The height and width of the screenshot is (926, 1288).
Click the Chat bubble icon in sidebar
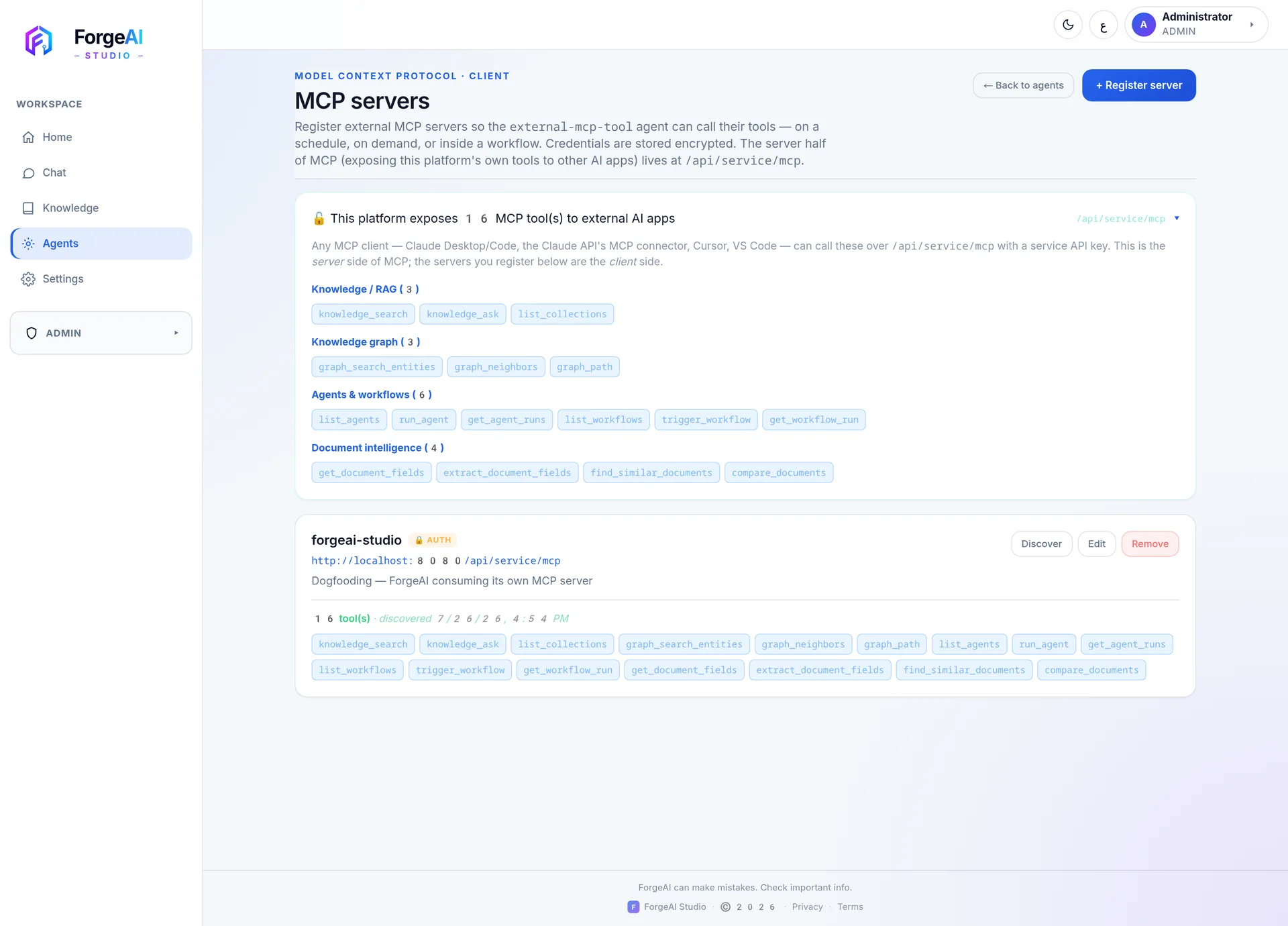[28, 173]
